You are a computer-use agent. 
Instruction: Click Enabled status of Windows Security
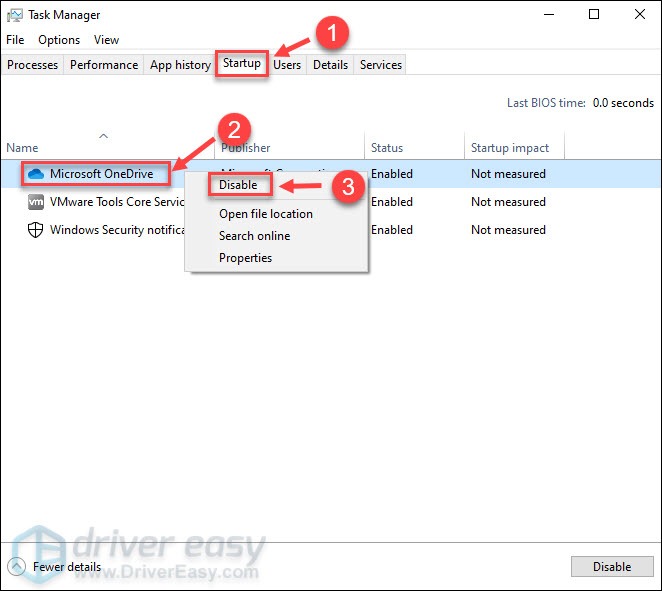pos(392,230)
